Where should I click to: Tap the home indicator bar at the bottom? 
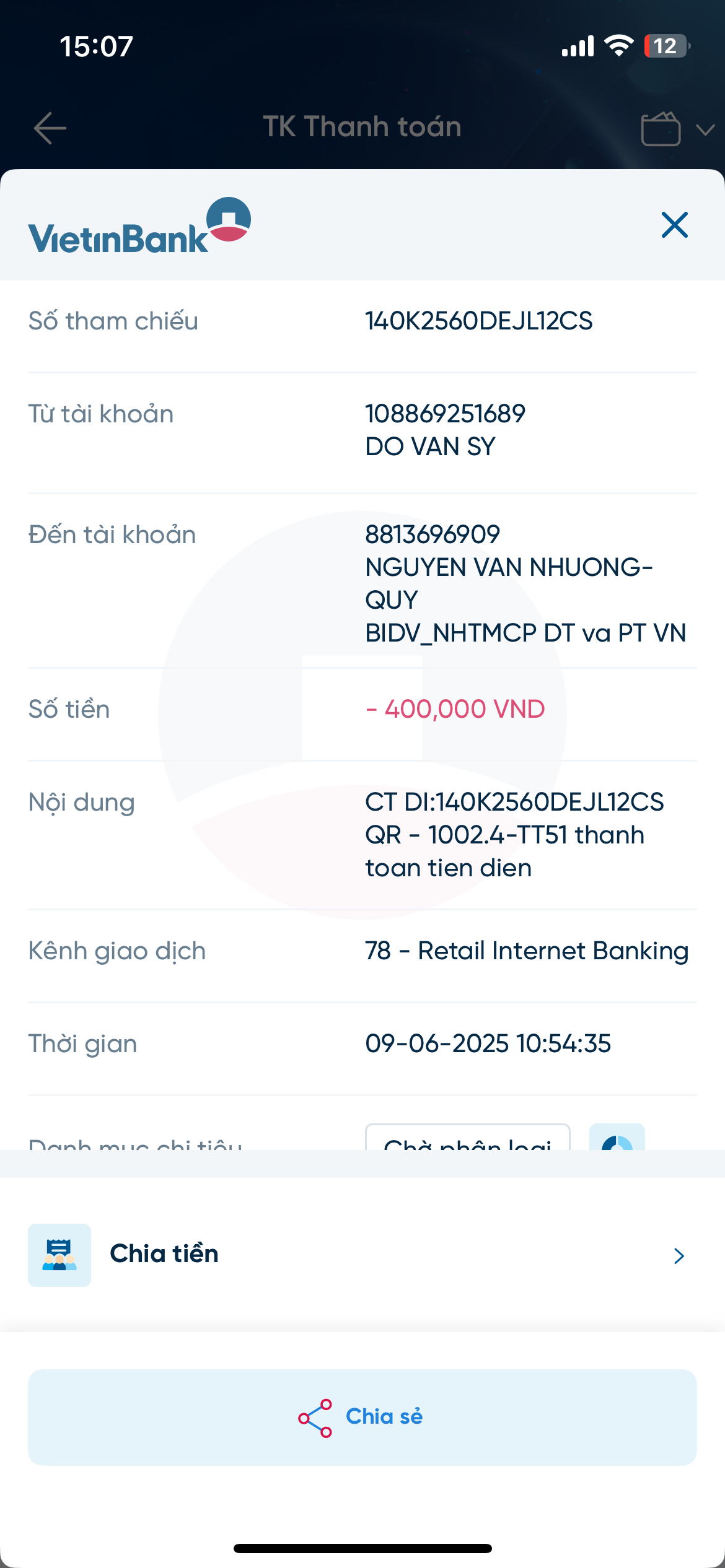[362, 1548]
